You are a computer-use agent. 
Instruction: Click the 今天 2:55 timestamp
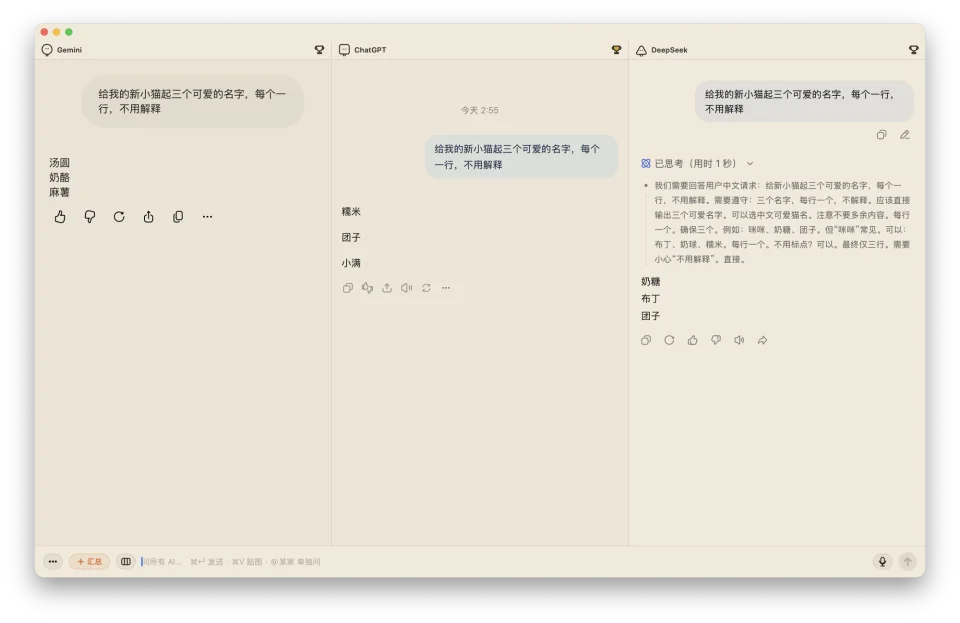[479, 110]
